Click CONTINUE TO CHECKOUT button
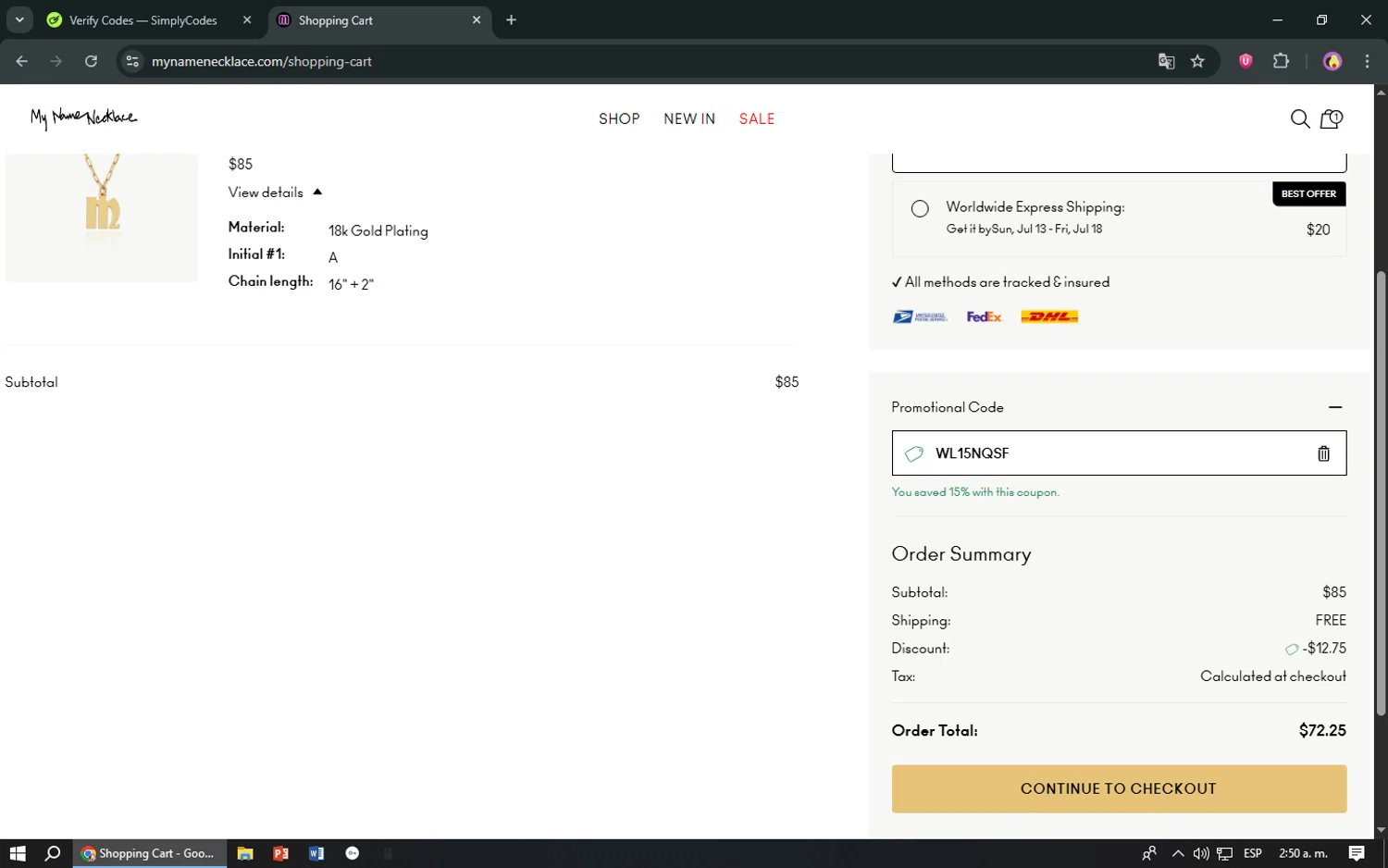The image size is (1388, 868). (1119, 788)
